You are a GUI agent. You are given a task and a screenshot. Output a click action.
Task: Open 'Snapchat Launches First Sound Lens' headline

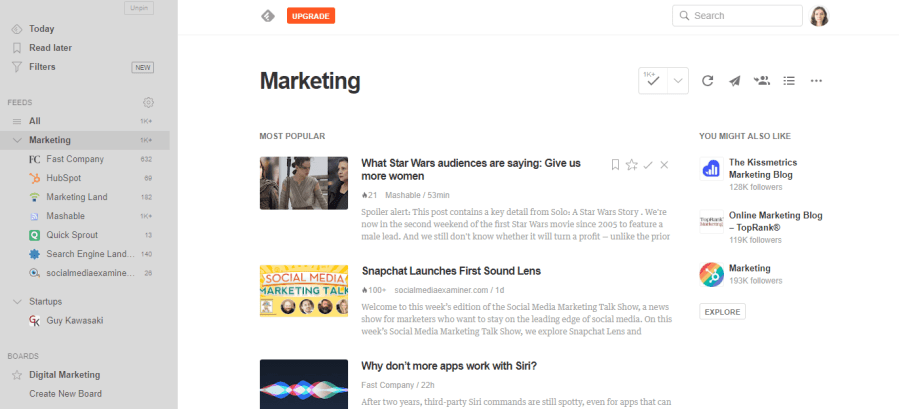tap(451, 271)
